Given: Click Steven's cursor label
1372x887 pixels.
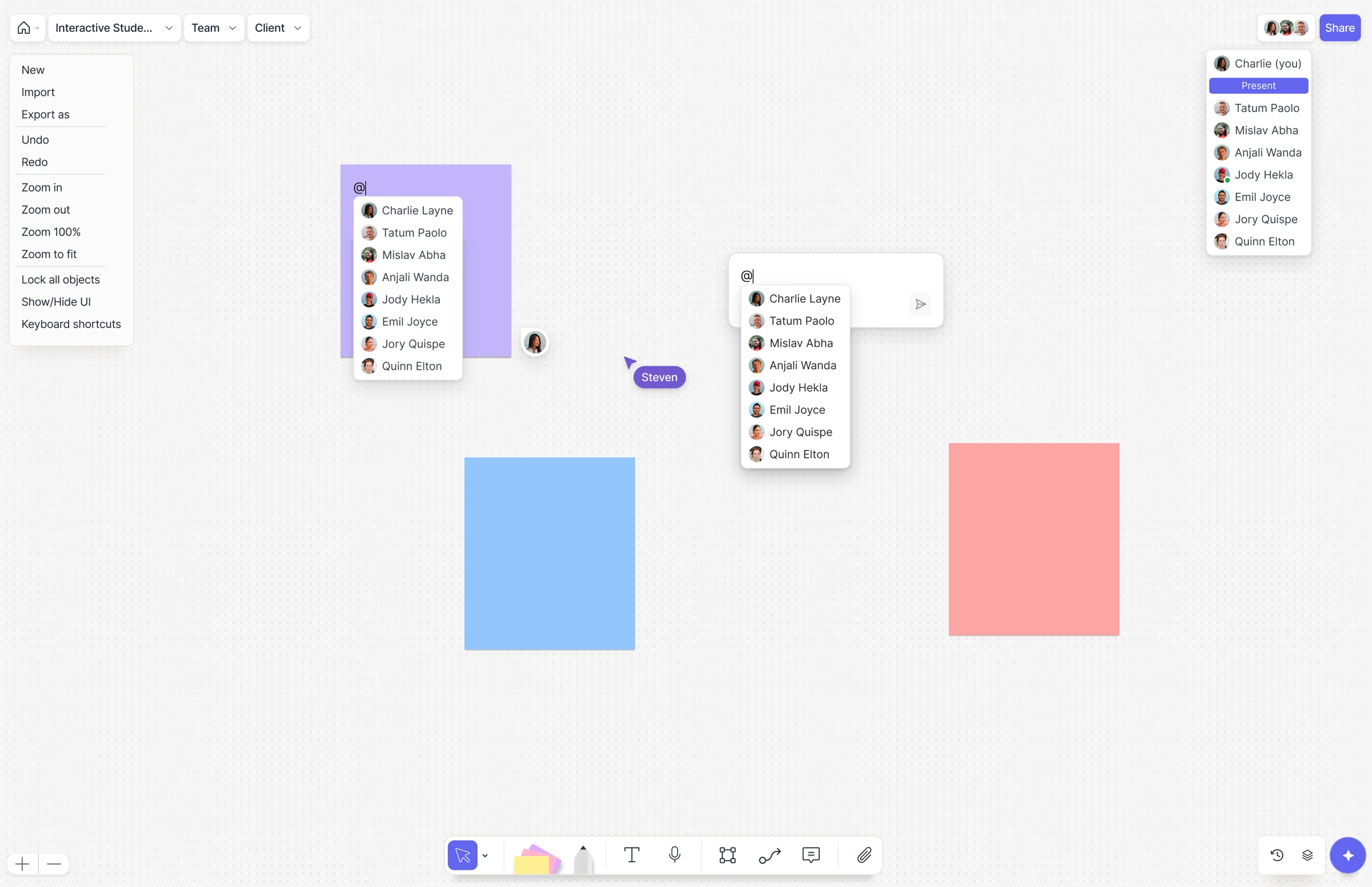Looking at the screenshot, I should click(659, 377).
